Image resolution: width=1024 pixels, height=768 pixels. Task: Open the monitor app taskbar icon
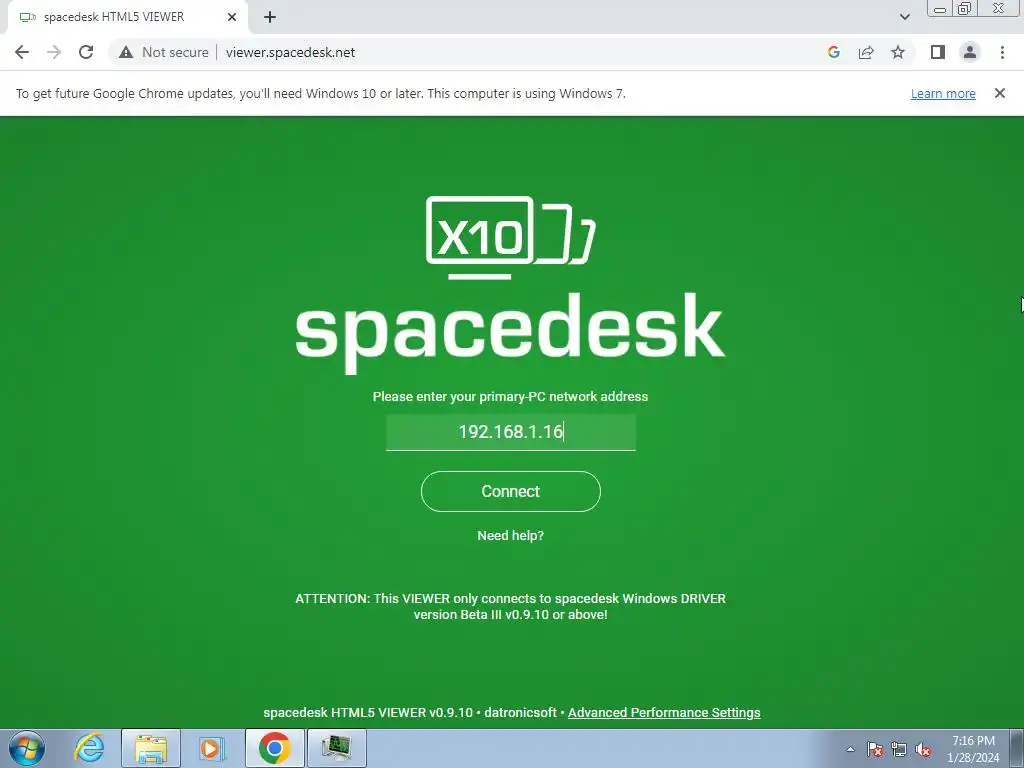(336, 748)
